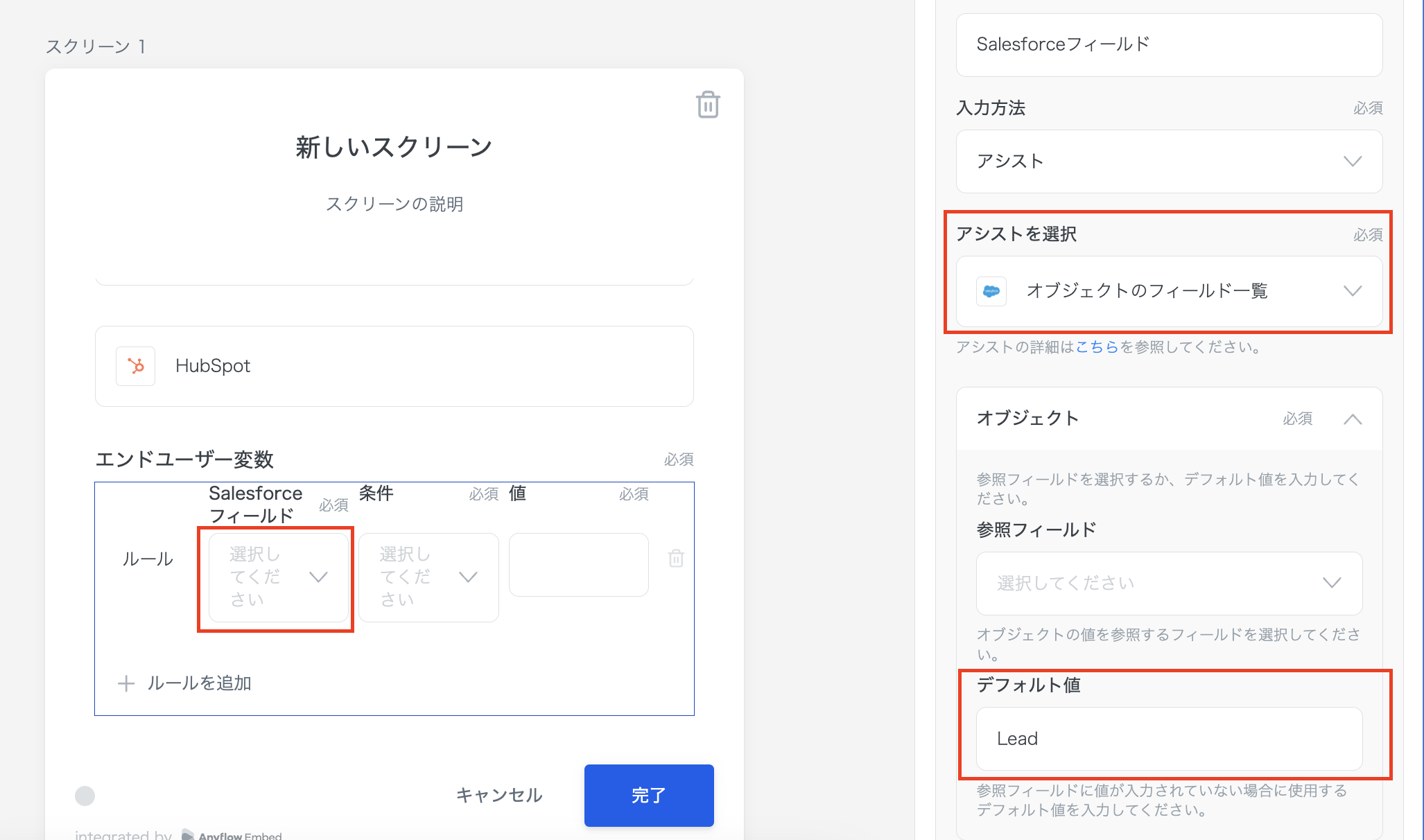Click the Salesforceフィールド name text field
1424x840 pixels.
click(1169, 44)
